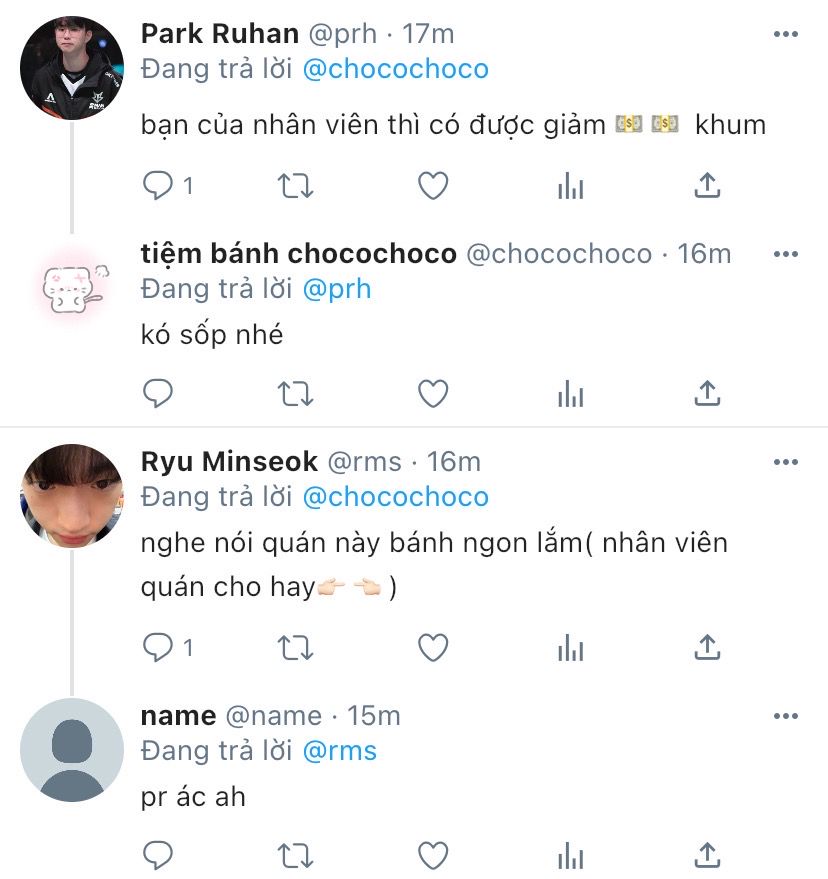Retweet the "pr ác ah" reply

[295, 855]
